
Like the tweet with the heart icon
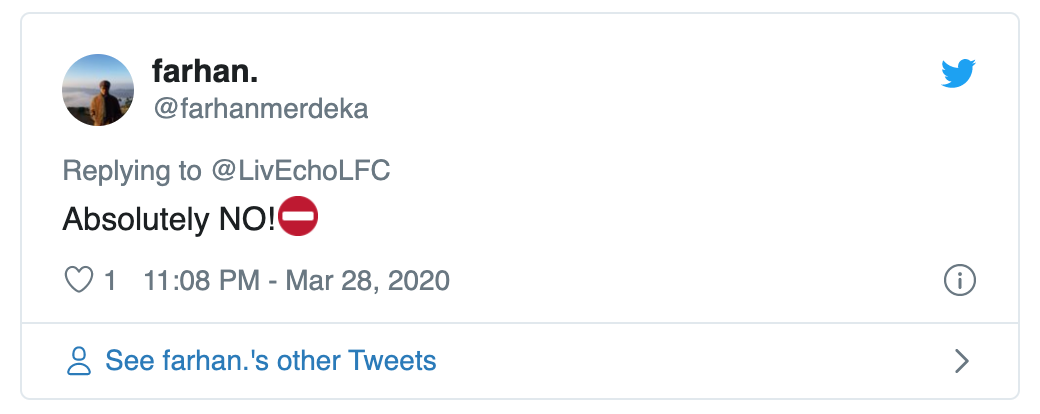tap(78, 280)
